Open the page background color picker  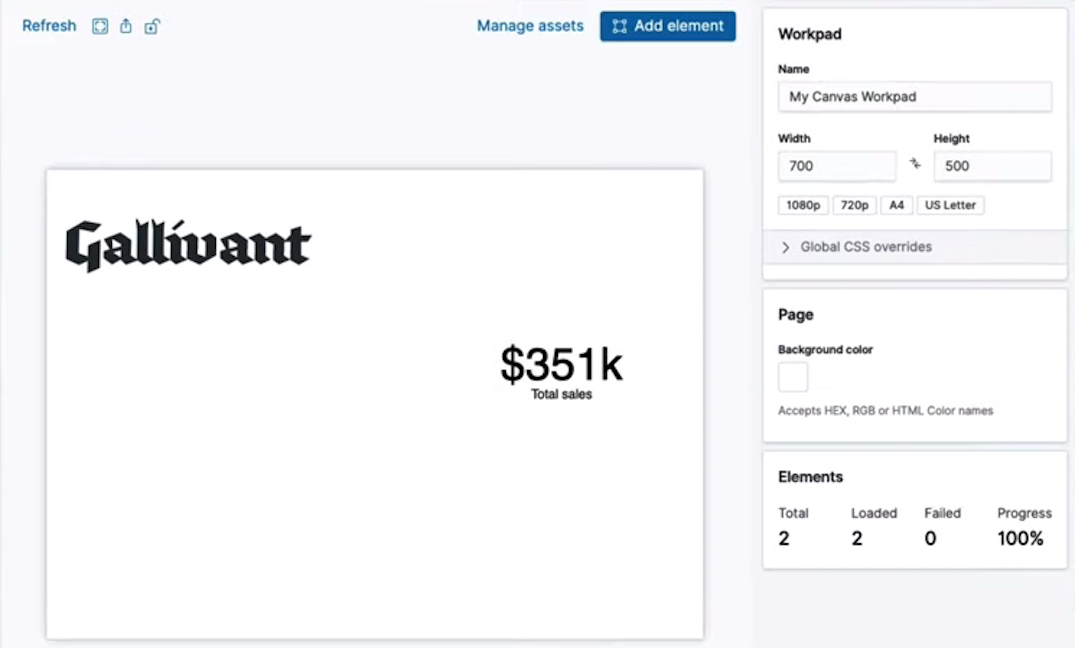792,376
